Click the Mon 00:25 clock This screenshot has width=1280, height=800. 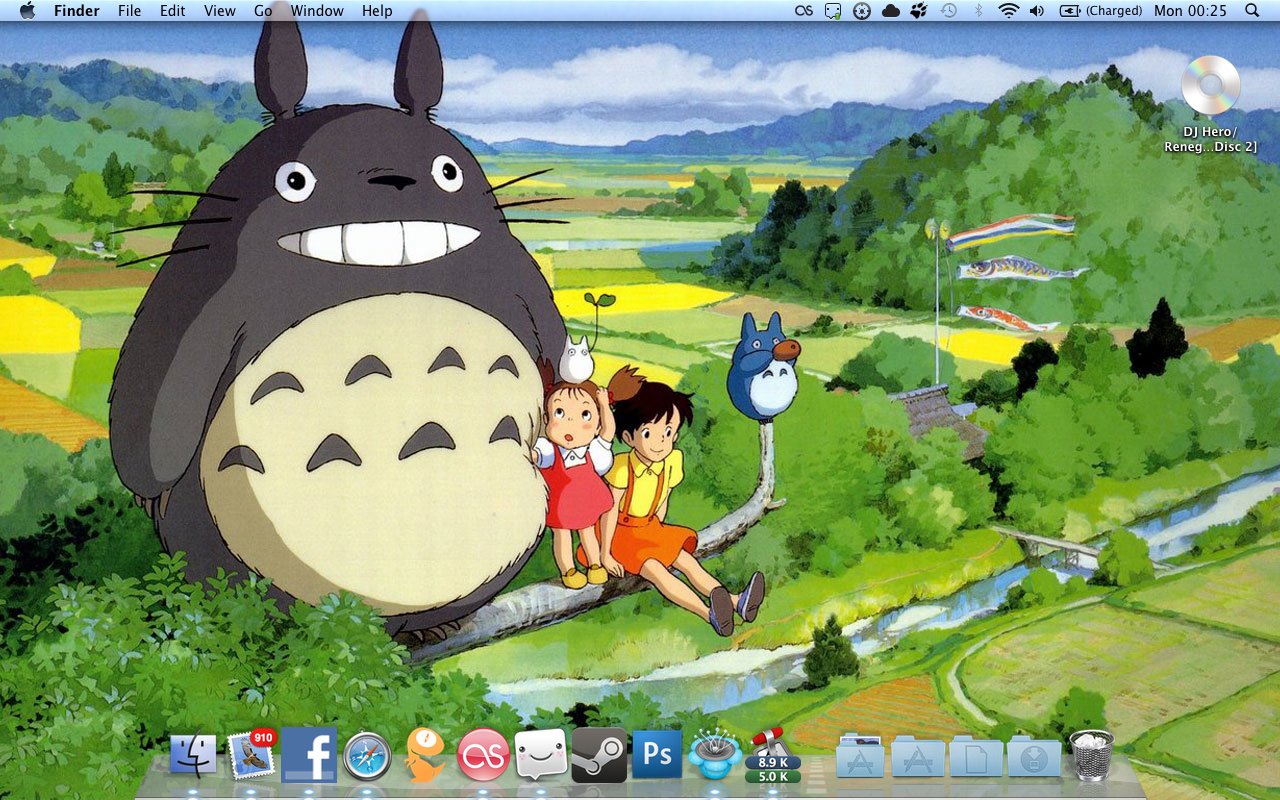pyautogui.click(x=1190, y=11)
